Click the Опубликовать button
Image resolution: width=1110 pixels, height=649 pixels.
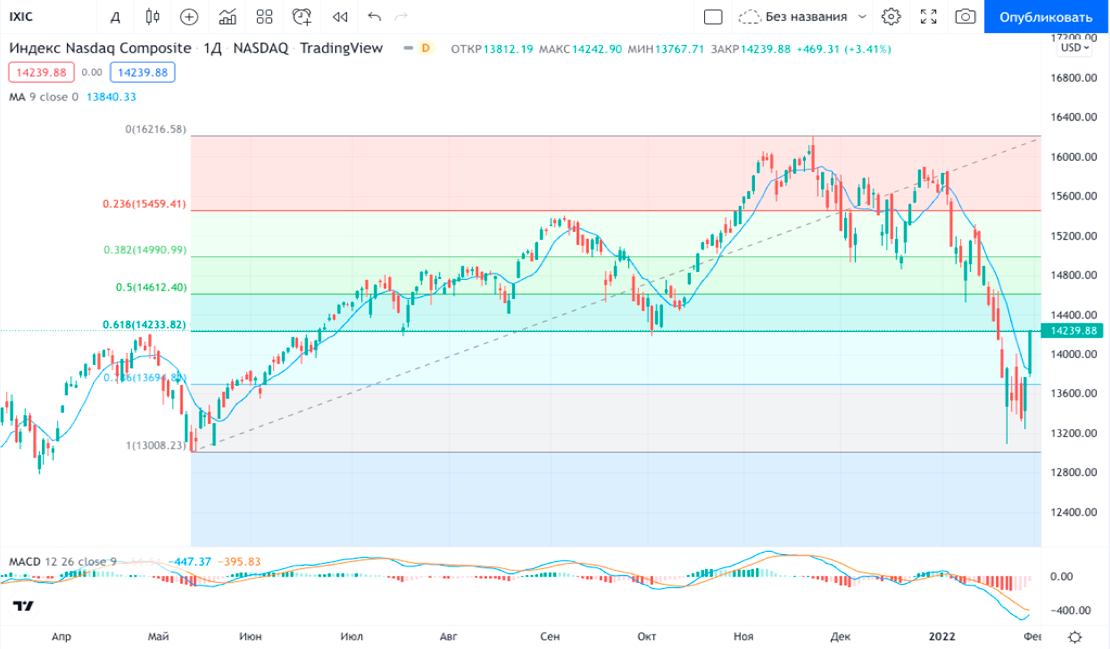pos(1046,17)
